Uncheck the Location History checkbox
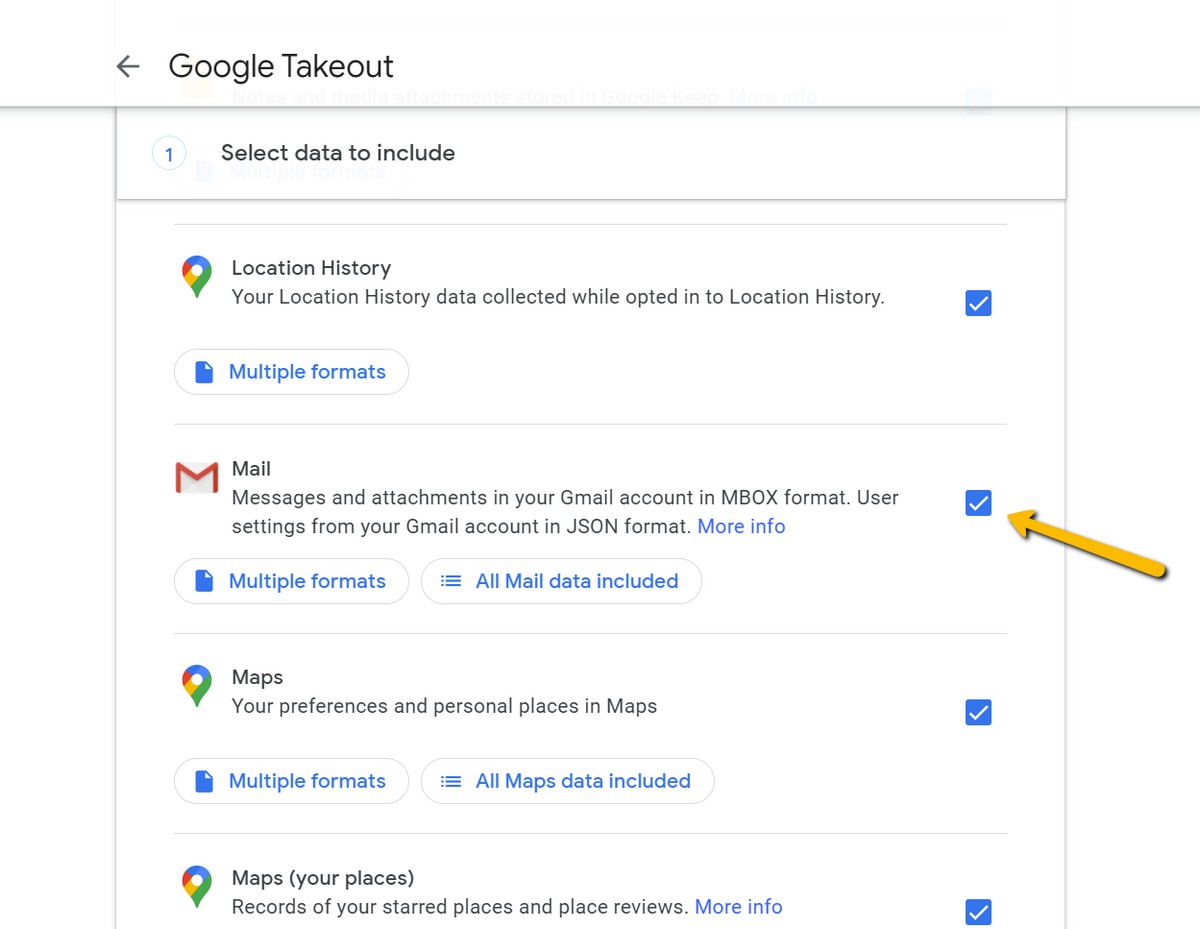The height and width of the screenshot is (929, 1200). (x=978, y=303)
